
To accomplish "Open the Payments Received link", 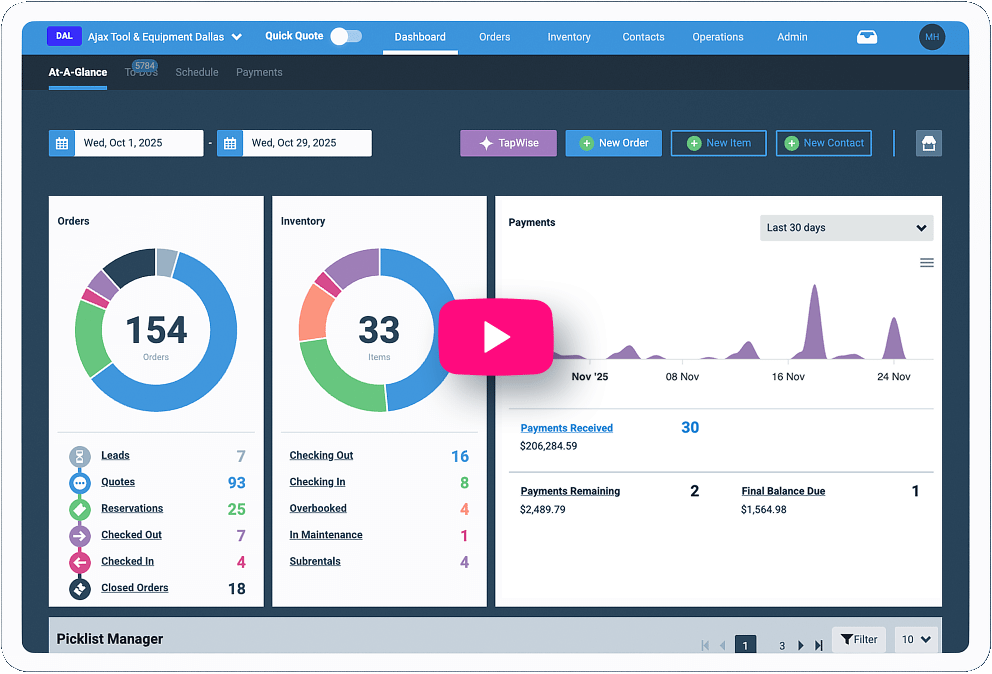I will [566, 428].
